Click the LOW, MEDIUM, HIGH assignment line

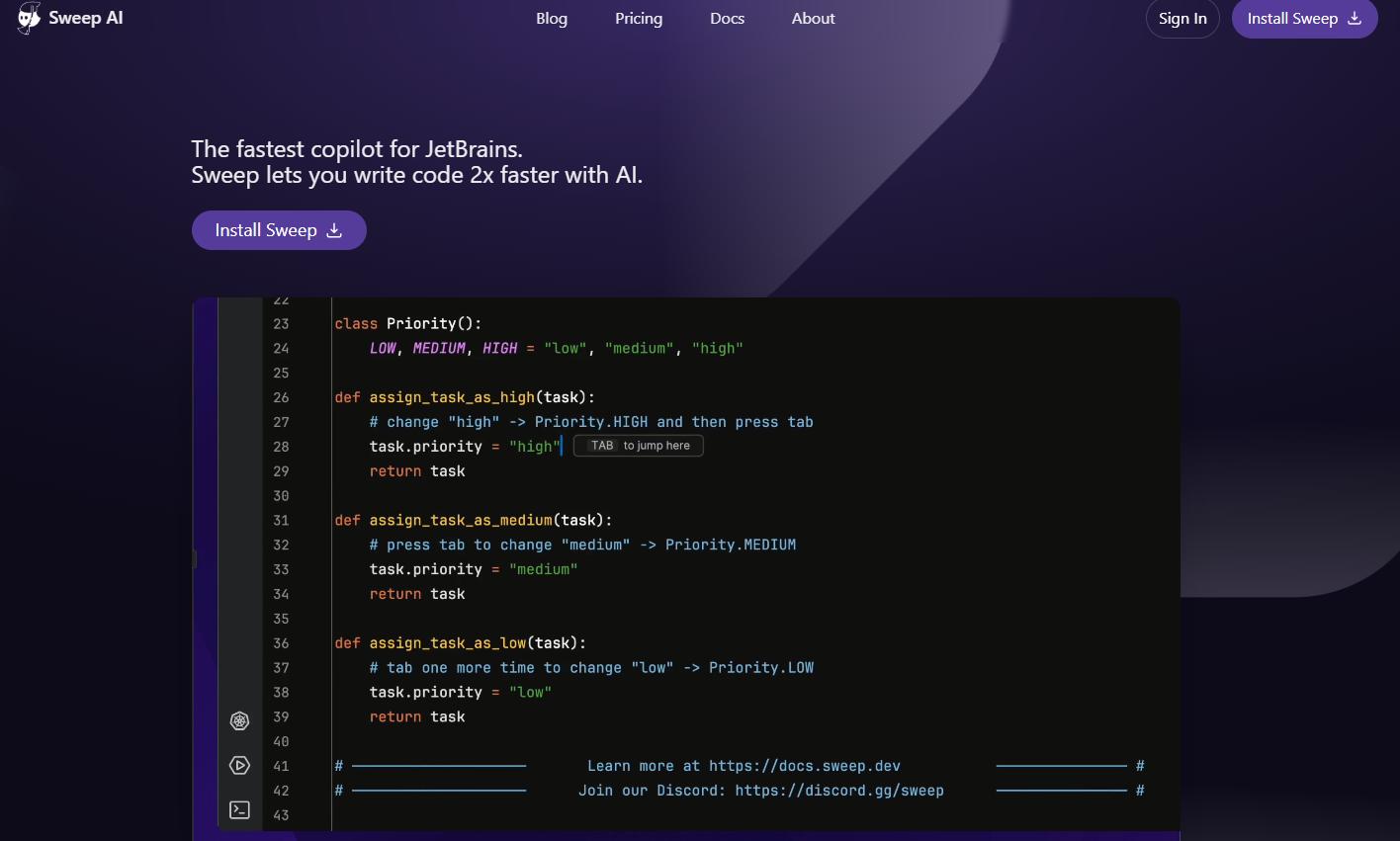(557, 348)
